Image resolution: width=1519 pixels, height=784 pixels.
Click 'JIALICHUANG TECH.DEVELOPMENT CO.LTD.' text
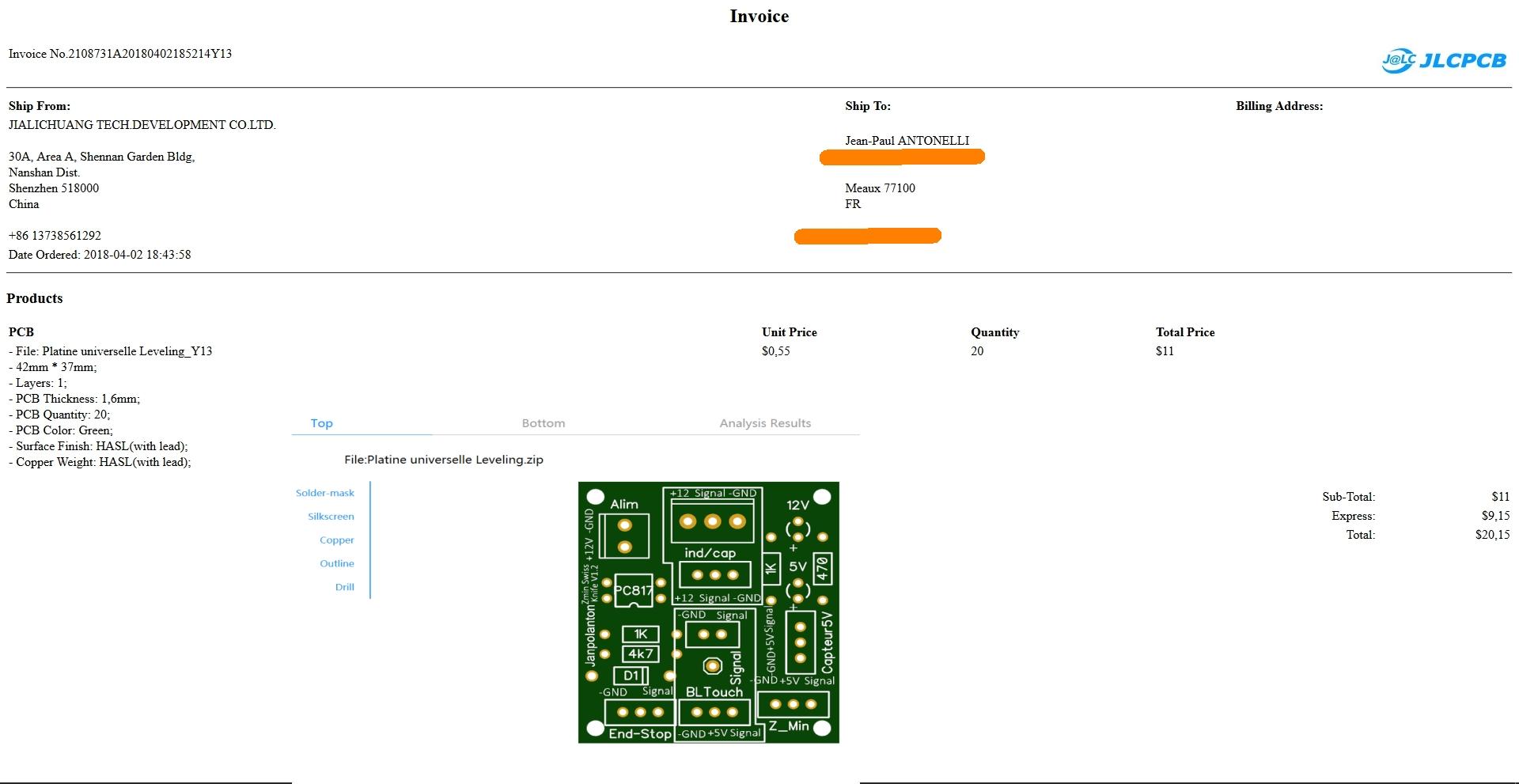point(142,125)
